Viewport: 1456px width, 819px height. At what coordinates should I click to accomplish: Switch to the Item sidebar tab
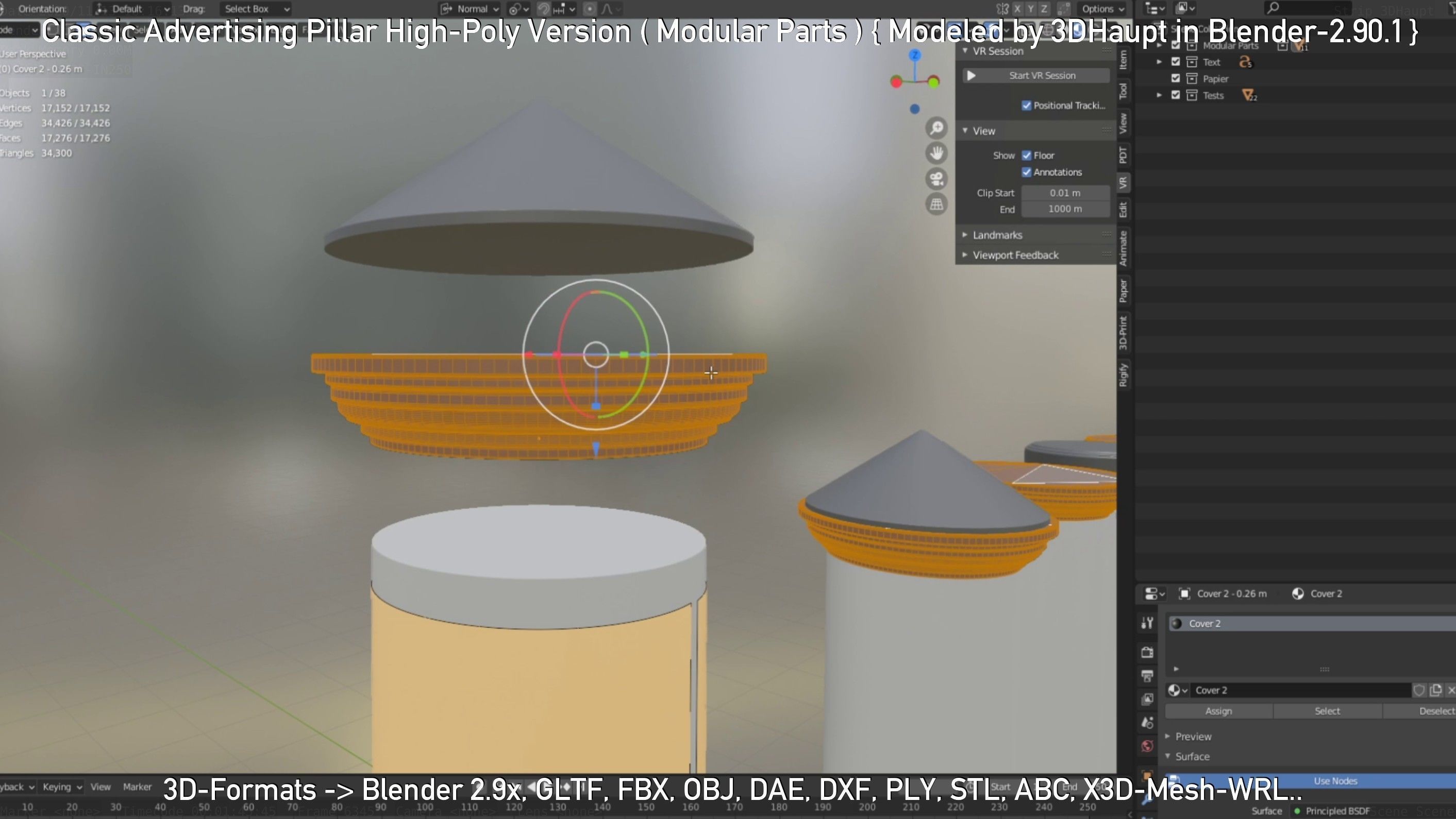coord(1123,60)
